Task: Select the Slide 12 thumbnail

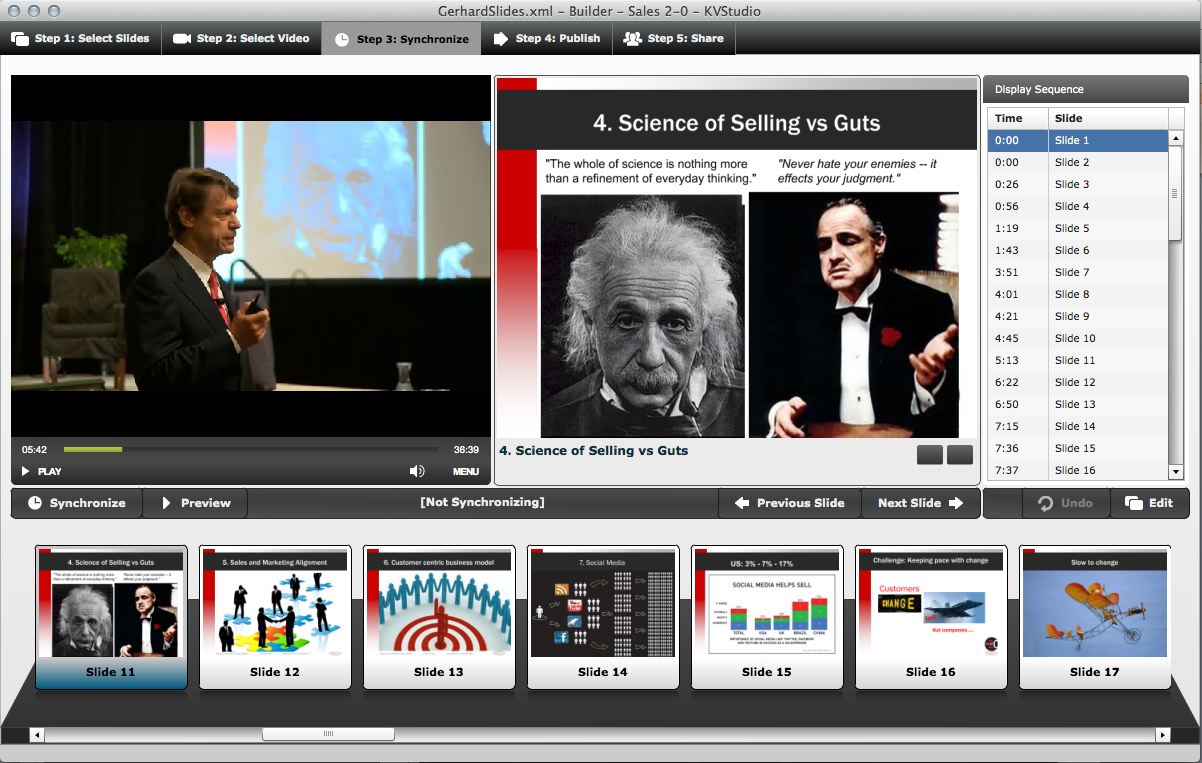Action: tap(275, 617)
